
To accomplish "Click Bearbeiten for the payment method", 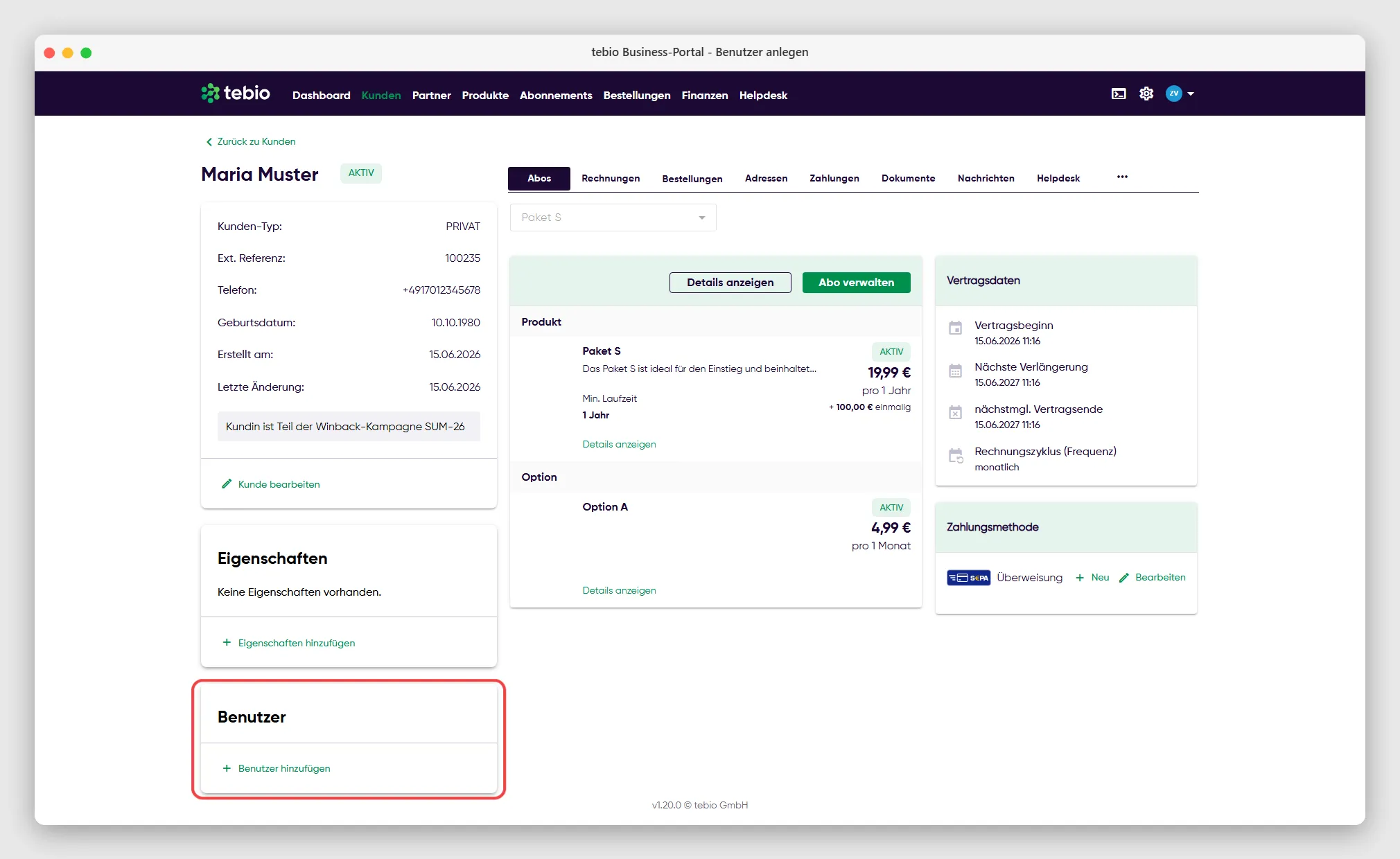I will [x=1160, y=577].
